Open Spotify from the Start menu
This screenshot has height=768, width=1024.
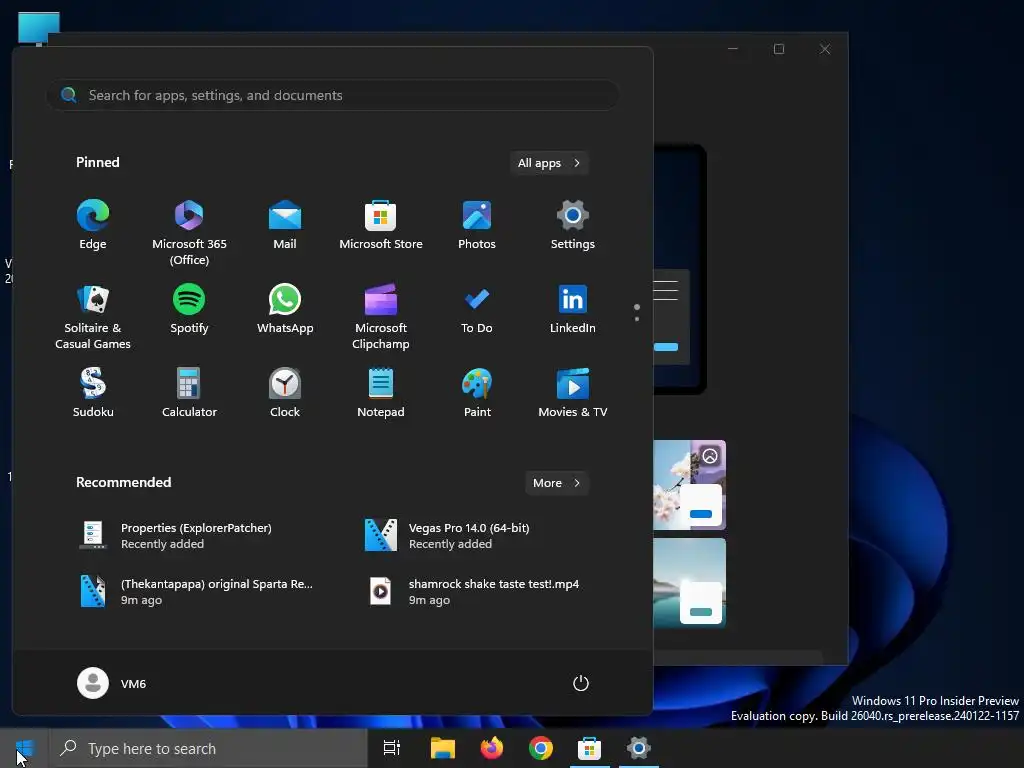click(189, 310)
